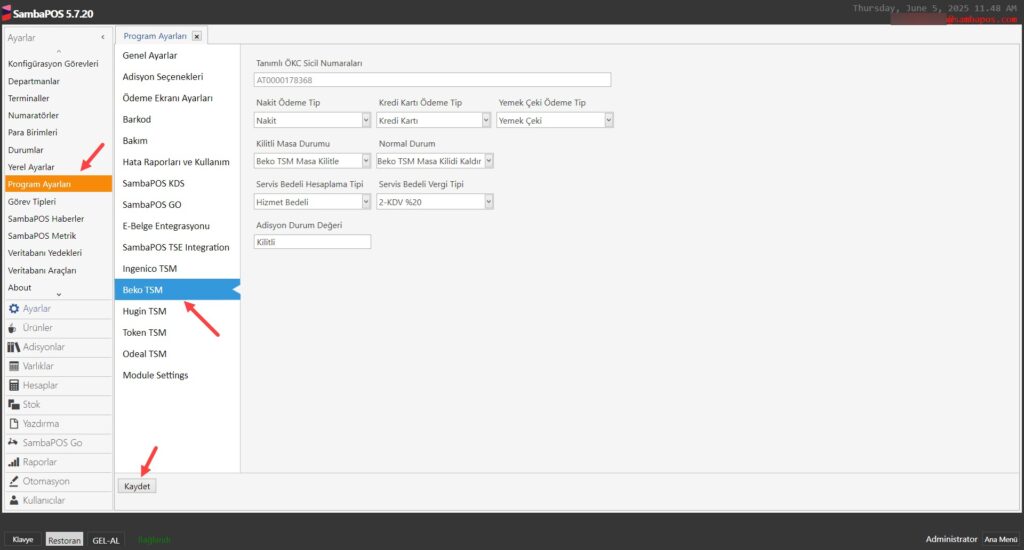
Task: Click the Kullanıcılar person icon
Action: coord(13,500)
